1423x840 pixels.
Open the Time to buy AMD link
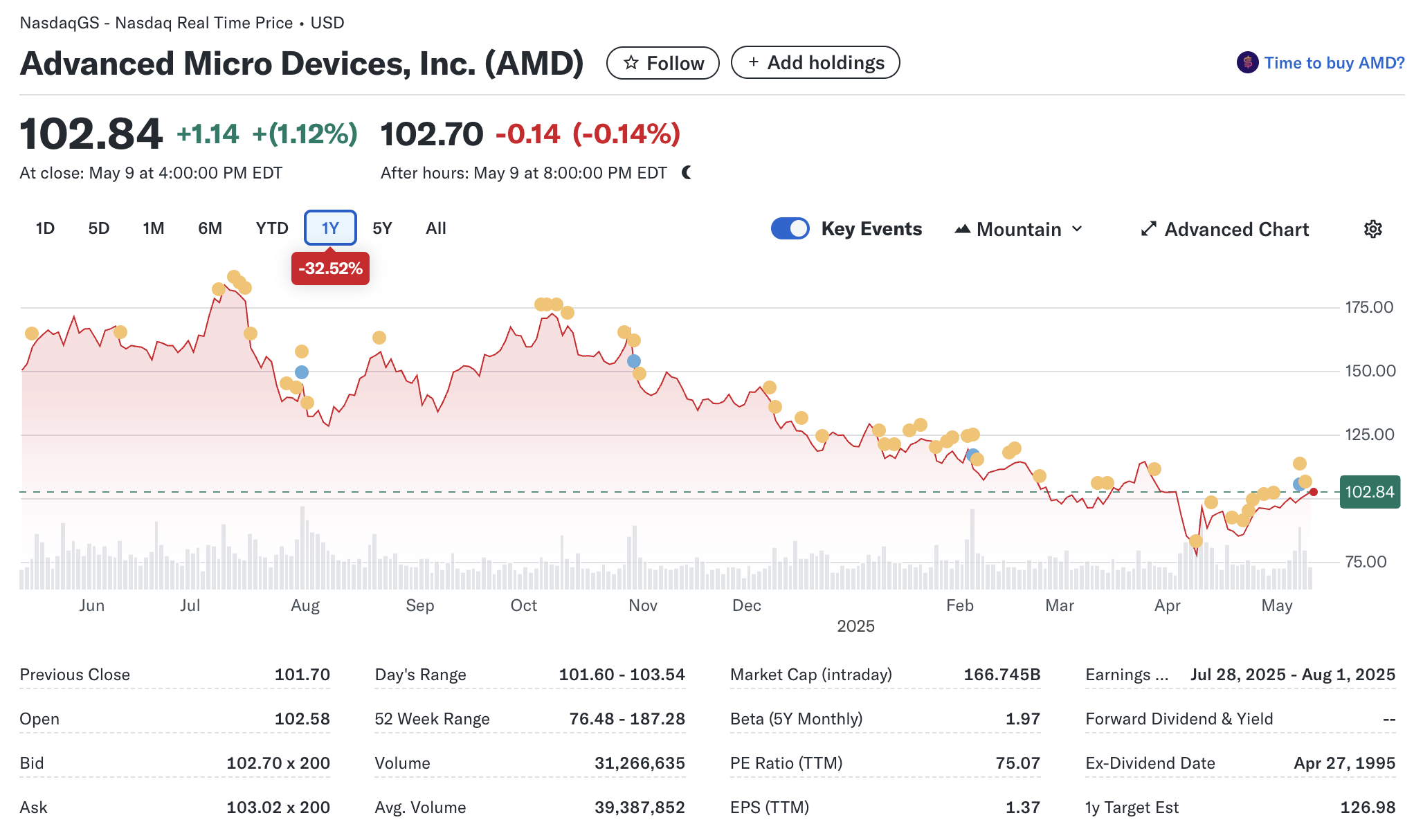click(x=1334, y=63)
